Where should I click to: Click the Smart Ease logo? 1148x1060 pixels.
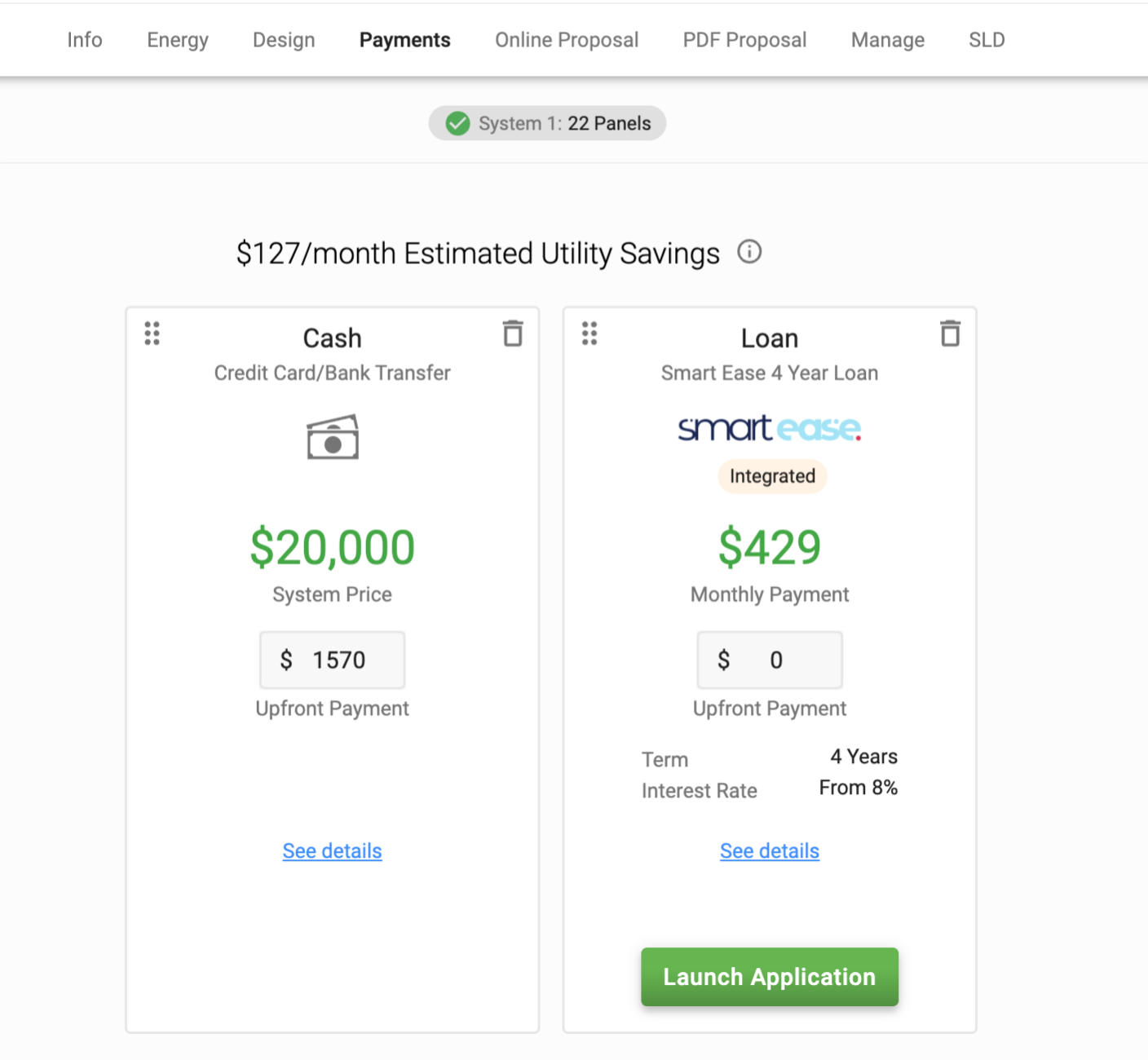769,428
